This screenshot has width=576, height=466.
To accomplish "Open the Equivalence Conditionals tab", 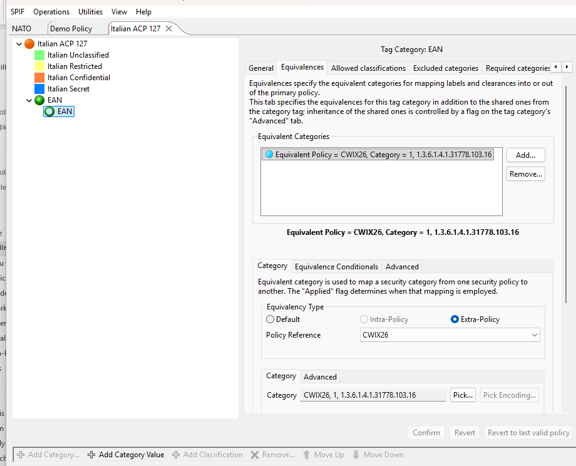I will (336, 267).
